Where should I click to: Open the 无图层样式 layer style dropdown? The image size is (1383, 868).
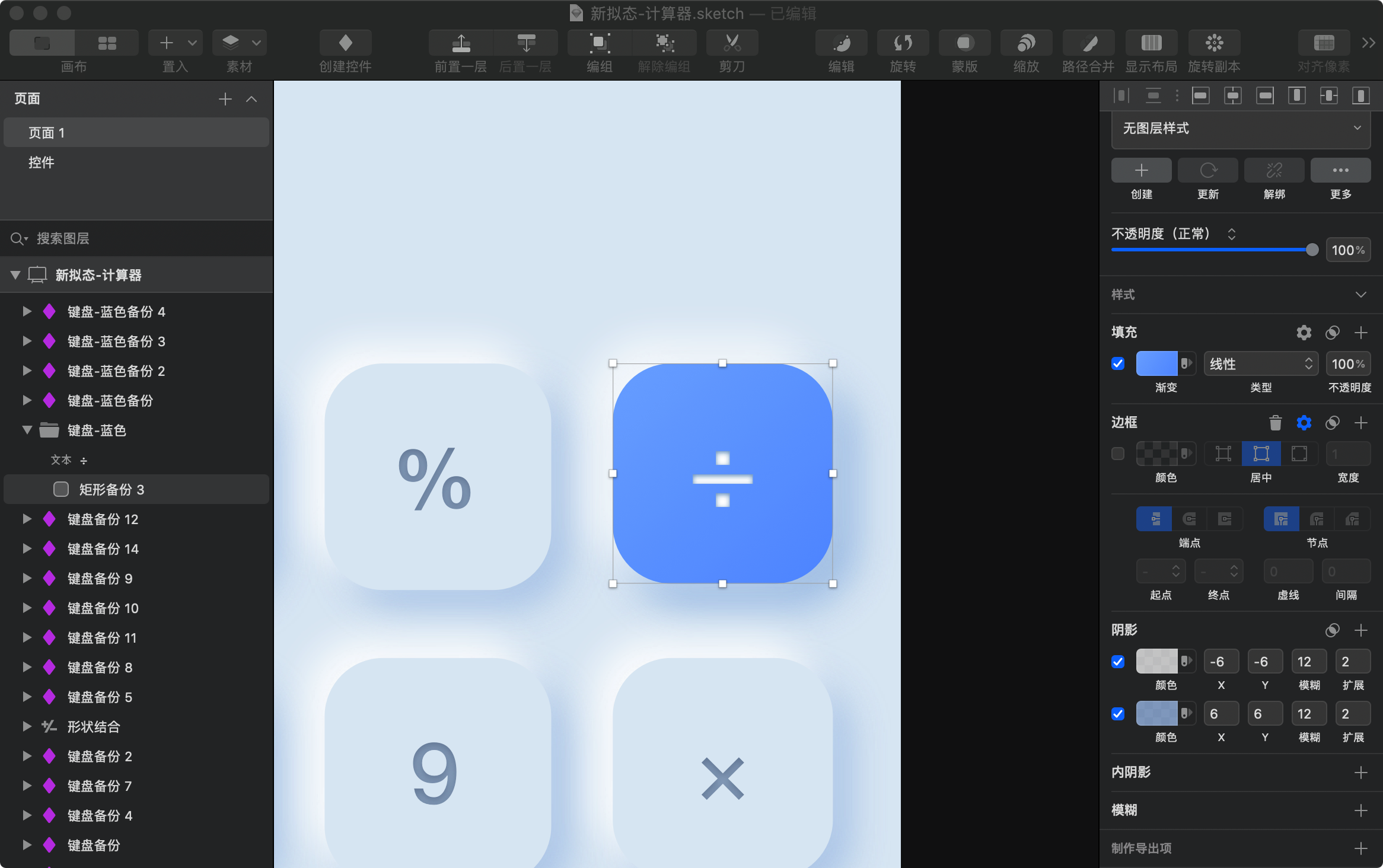pyautogui.click(x=1240, y=129)
